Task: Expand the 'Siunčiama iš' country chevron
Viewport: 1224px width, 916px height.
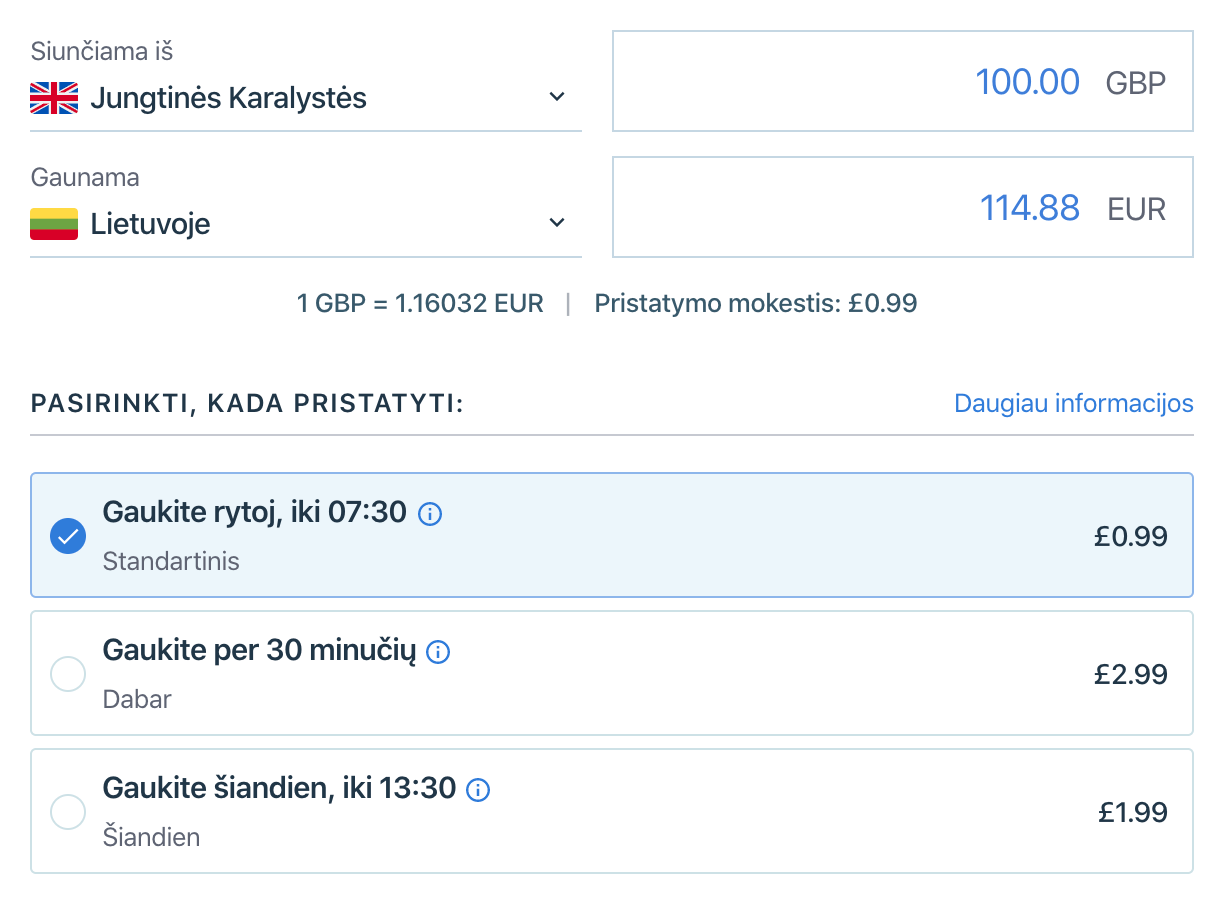Action: click(557, 98)
